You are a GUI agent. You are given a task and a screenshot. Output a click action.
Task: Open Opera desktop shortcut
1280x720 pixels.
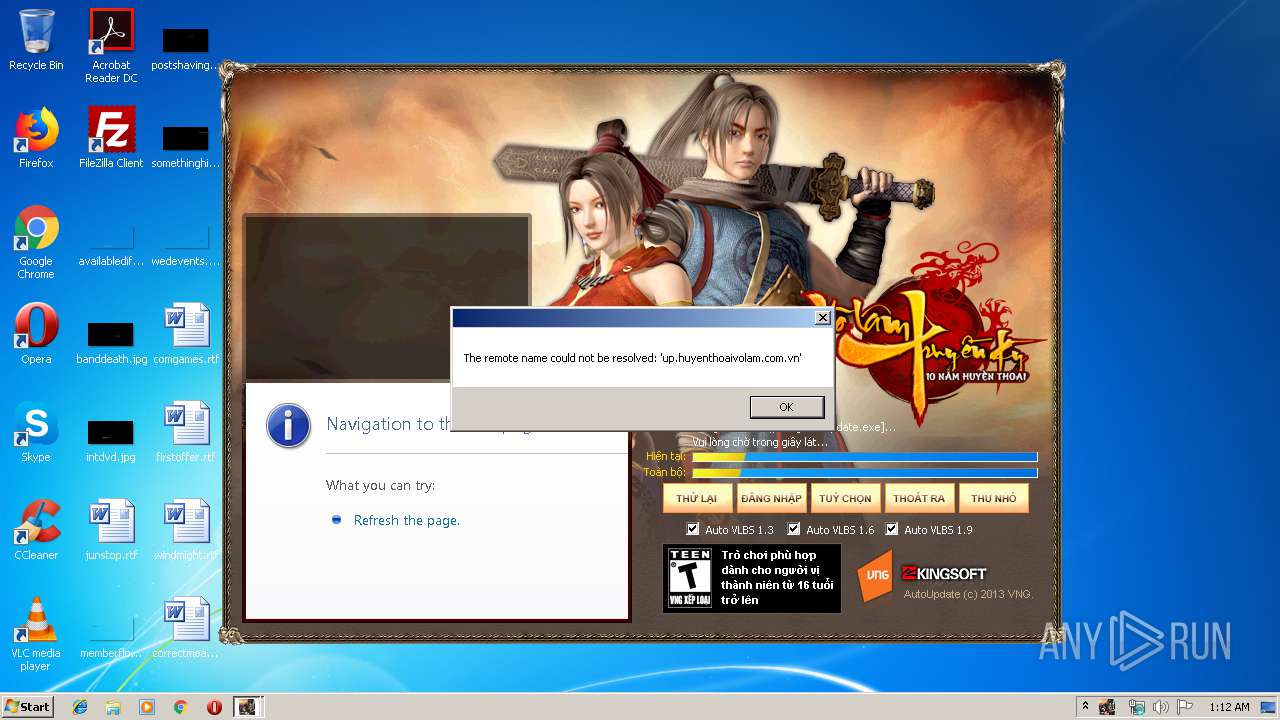coord(36,334)
